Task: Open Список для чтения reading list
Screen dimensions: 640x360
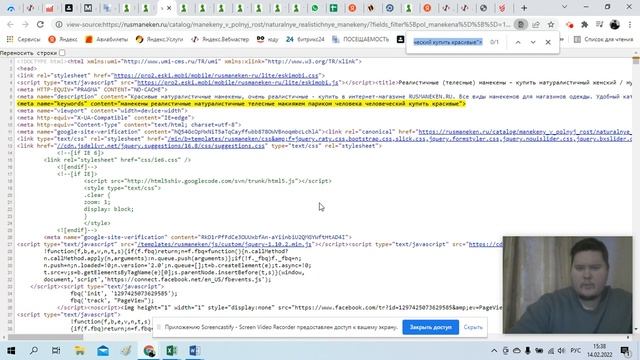Action: pos(603,39)
